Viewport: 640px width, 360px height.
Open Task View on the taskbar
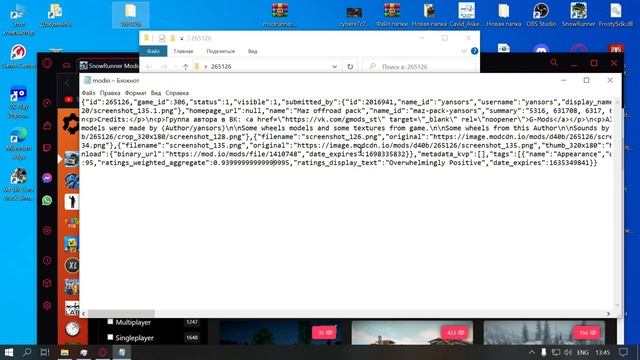coord(45,352)
